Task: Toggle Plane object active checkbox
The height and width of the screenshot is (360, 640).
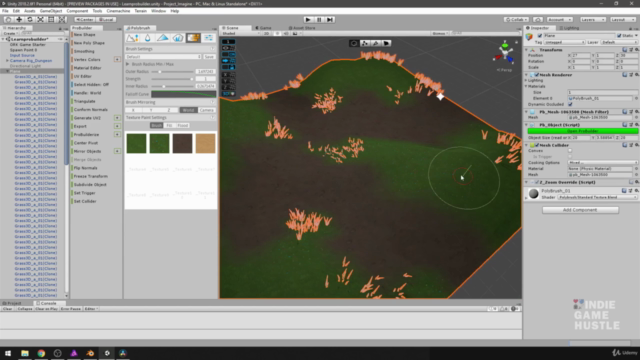Action: point(540,36)
